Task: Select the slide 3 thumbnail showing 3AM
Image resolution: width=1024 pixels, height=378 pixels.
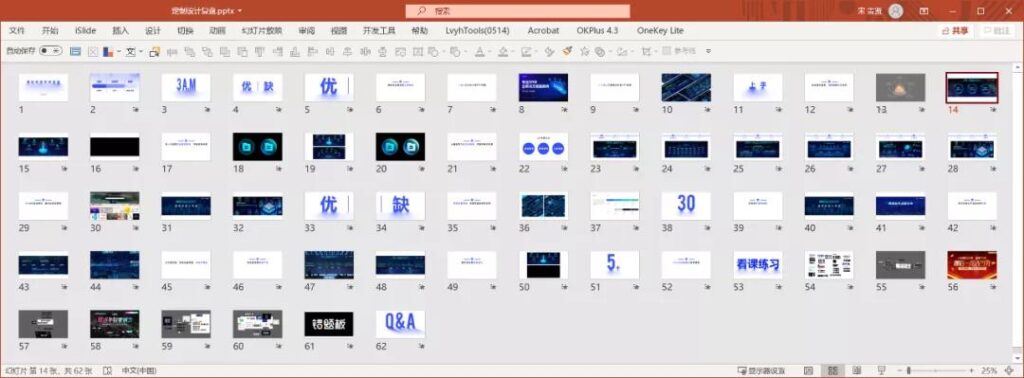Action: (186, 87)
